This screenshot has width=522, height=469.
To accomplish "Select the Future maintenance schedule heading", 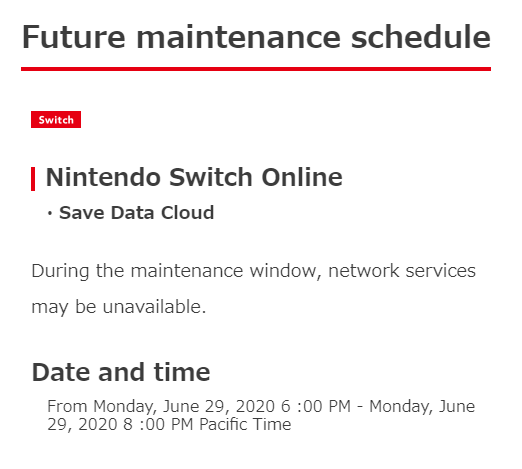I will [x=256, y=37].
